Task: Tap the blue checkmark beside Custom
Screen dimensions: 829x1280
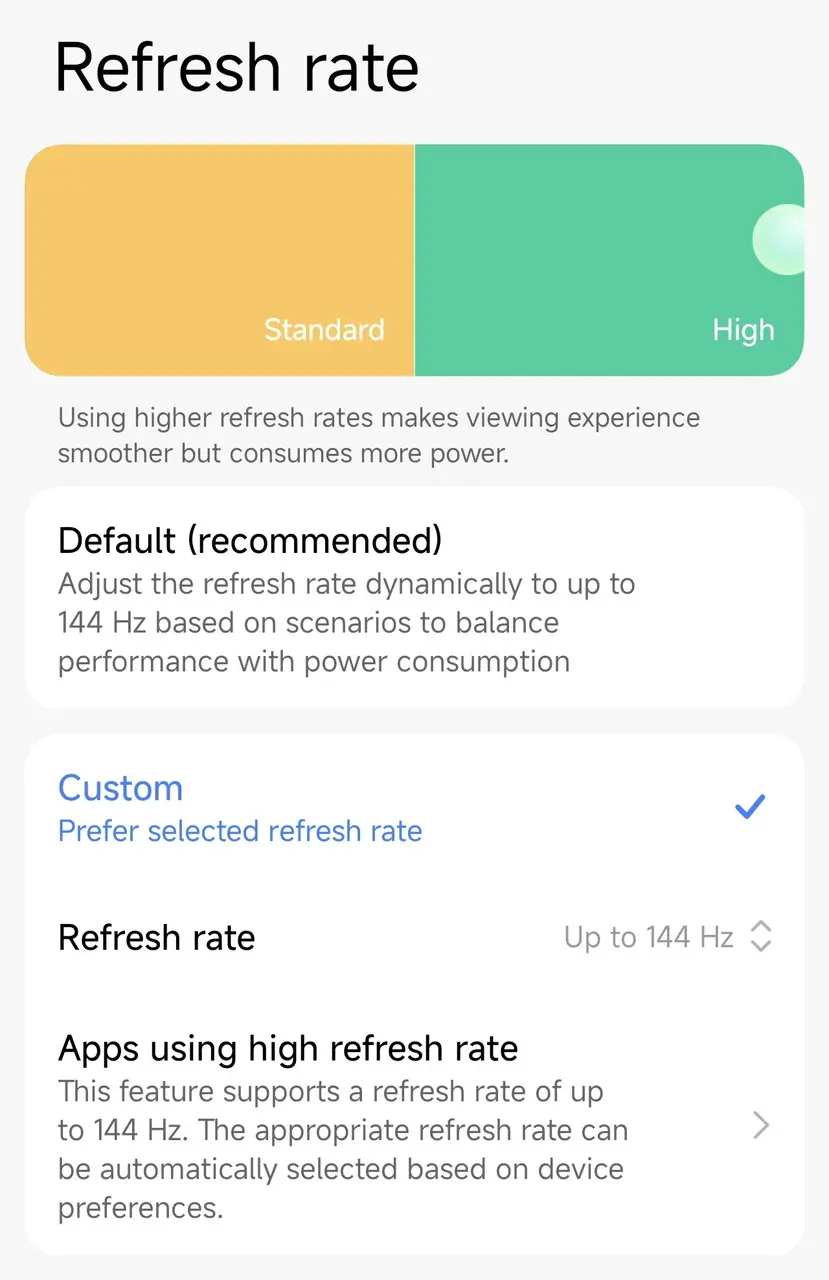Action: click(749, 807)
